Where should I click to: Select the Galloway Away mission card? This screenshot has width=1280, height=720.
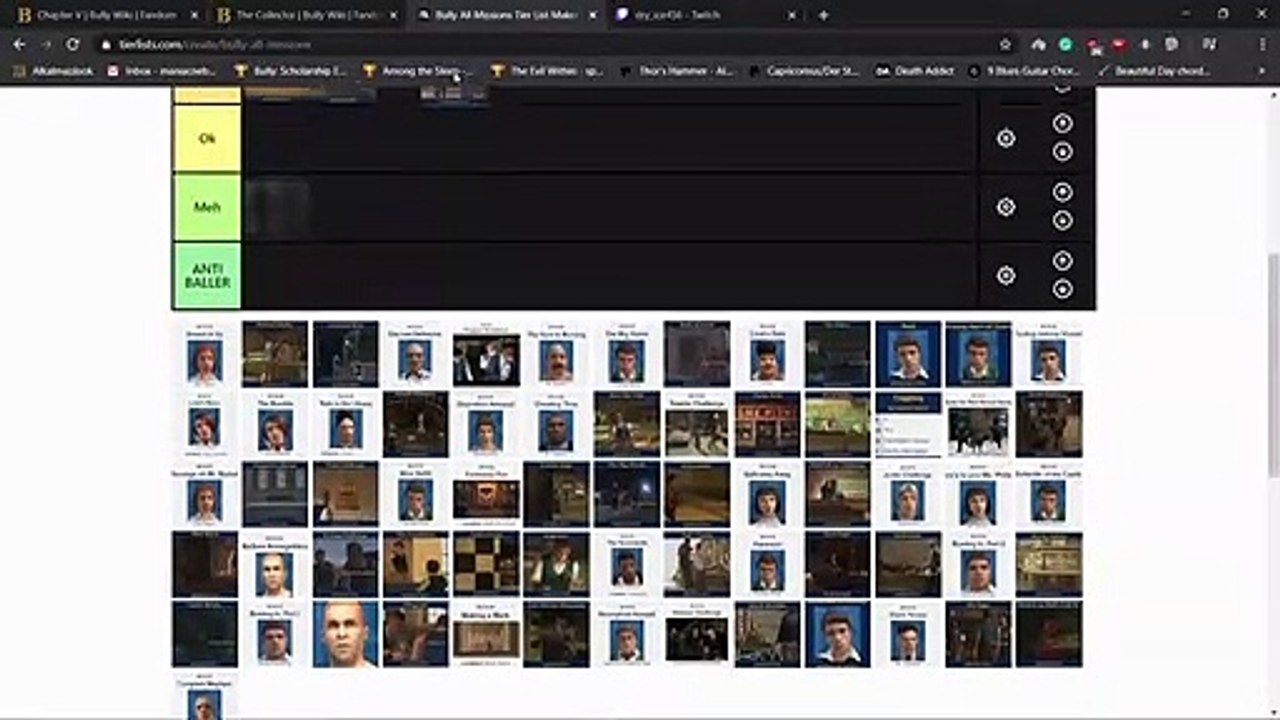(x=767, y=494)
